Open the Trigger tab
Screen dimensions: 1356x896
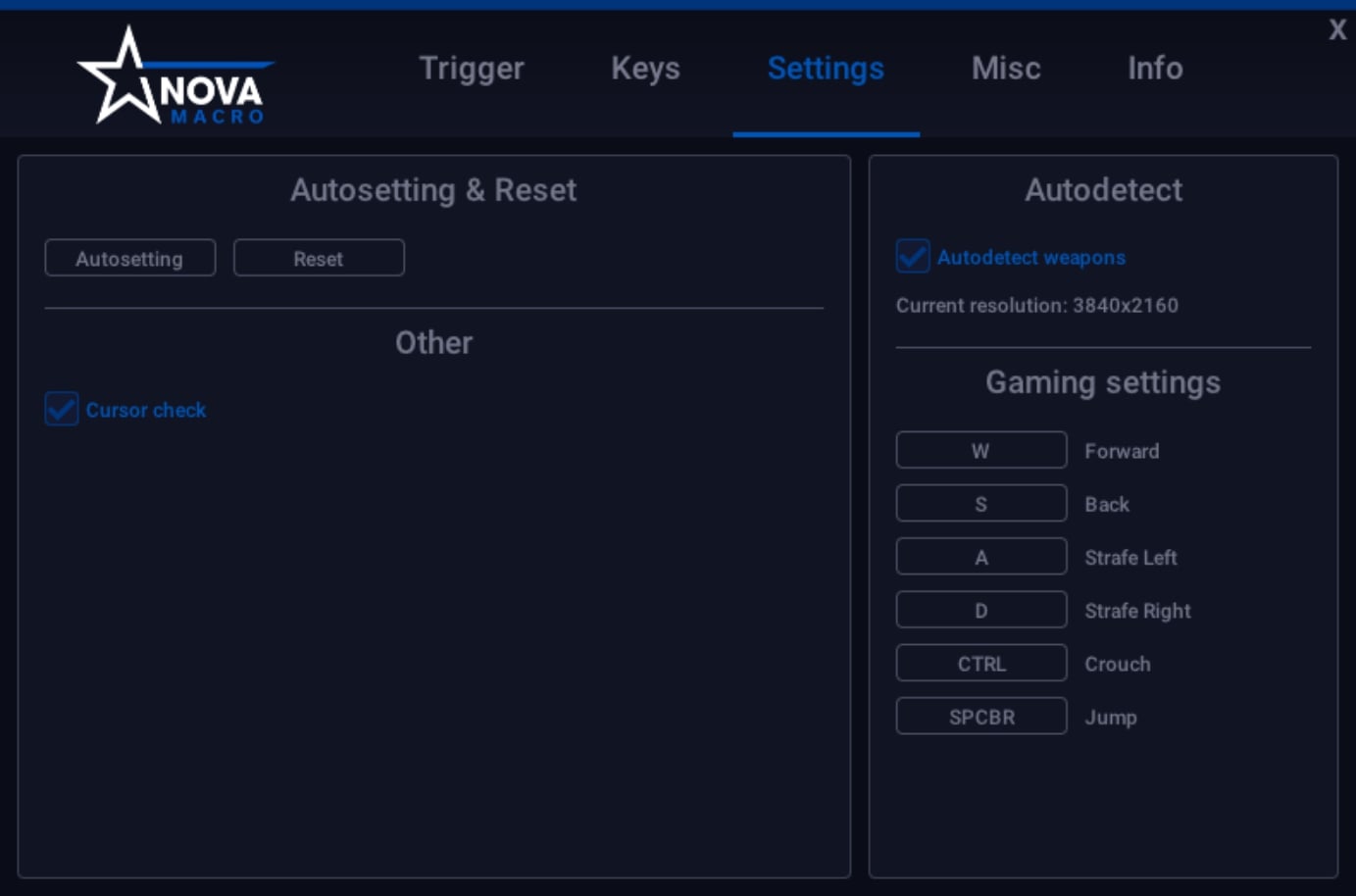pyautogui.click(x=472, y=69)
